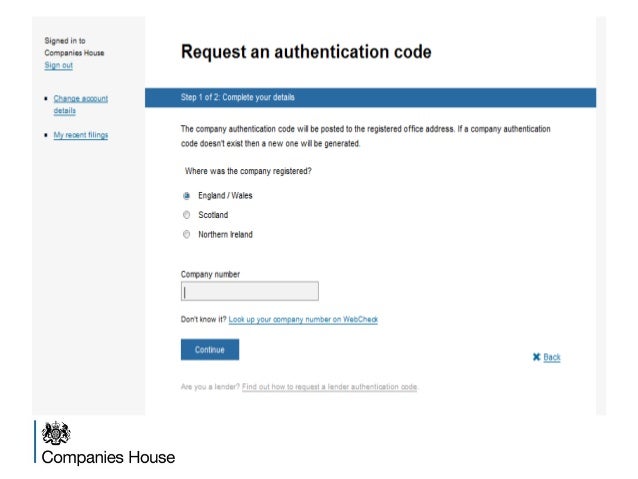Open the Back link
638x479 pixels.
552,357
